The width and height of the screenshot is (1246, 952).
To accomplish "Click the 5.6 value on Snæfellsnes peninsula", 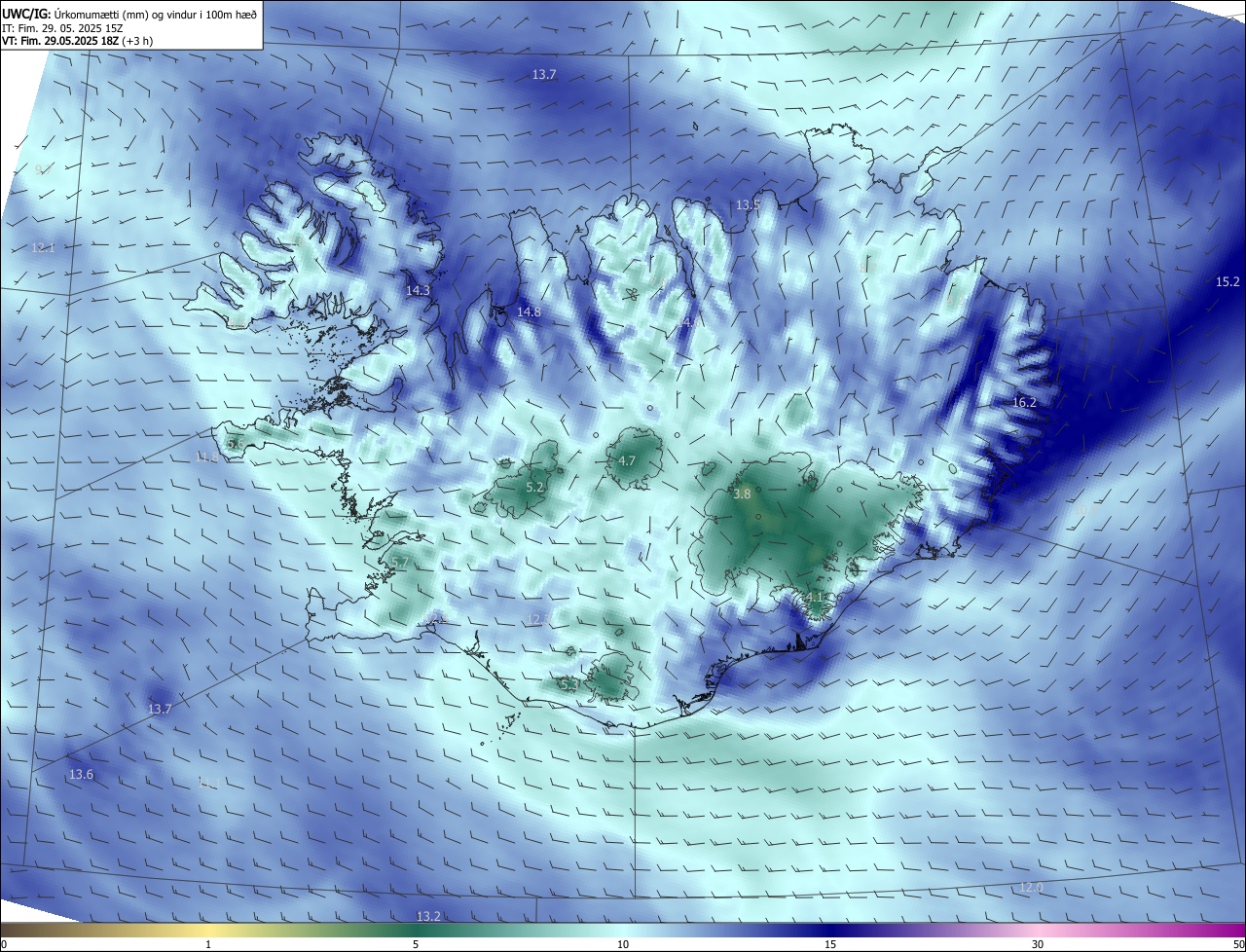I will click(x=236, y=443).
